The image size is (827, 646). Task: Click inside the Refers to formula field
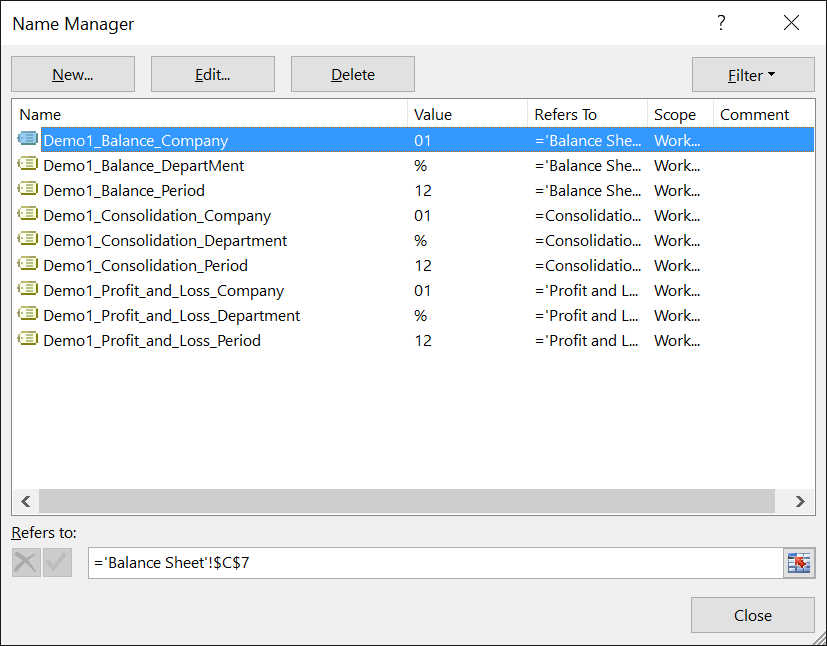point(434,563)
